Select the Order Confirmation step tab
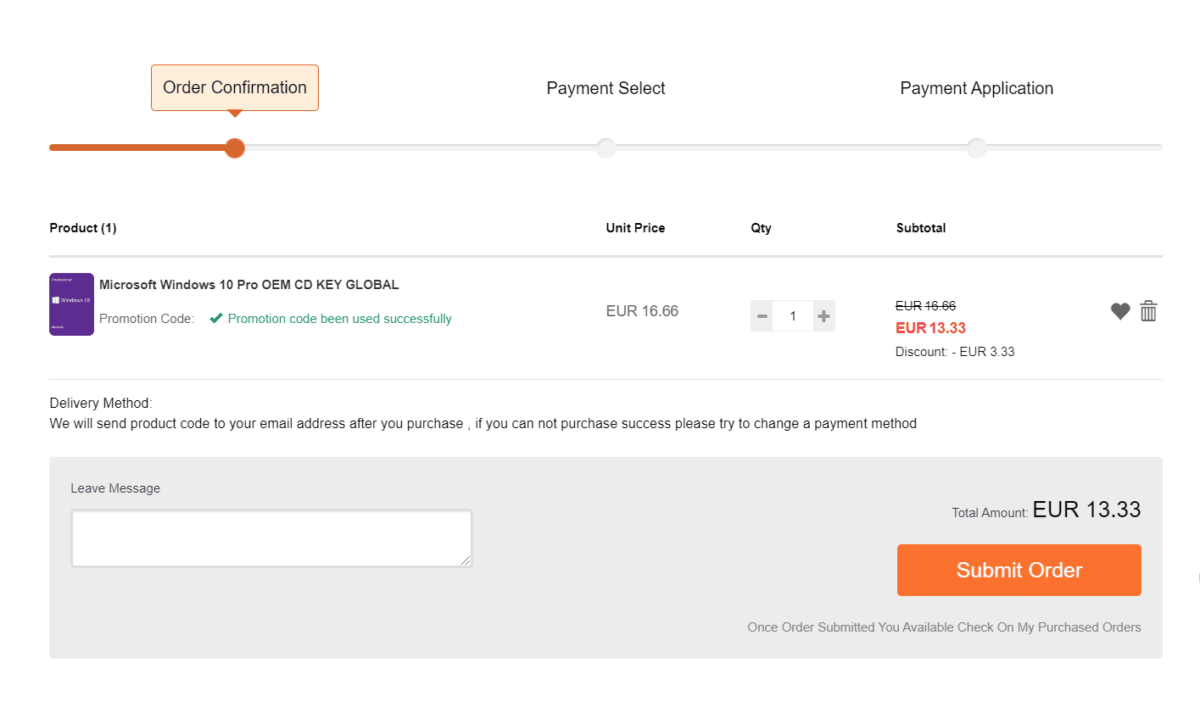 235,88
